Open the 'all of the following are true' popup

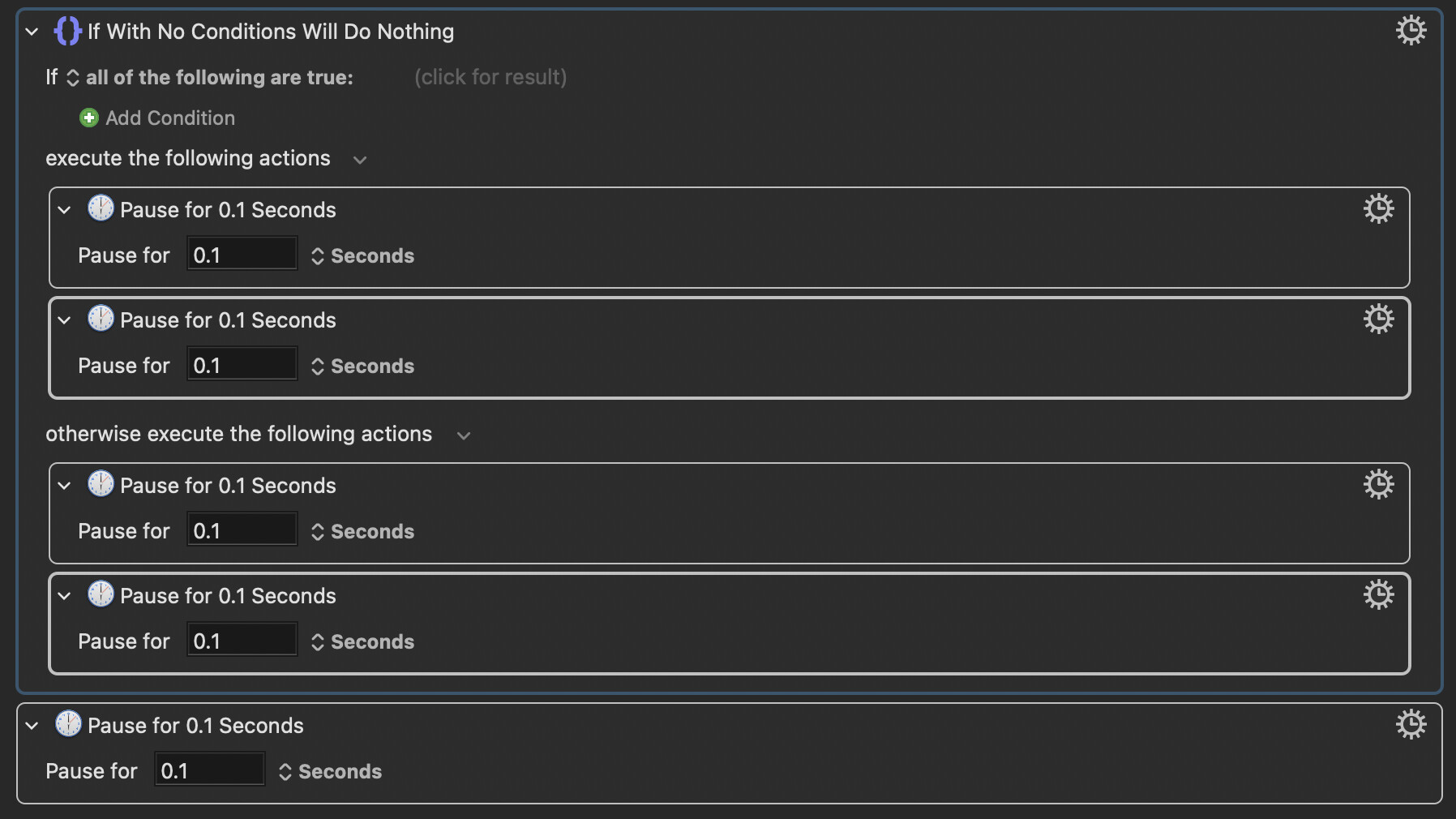211,77
